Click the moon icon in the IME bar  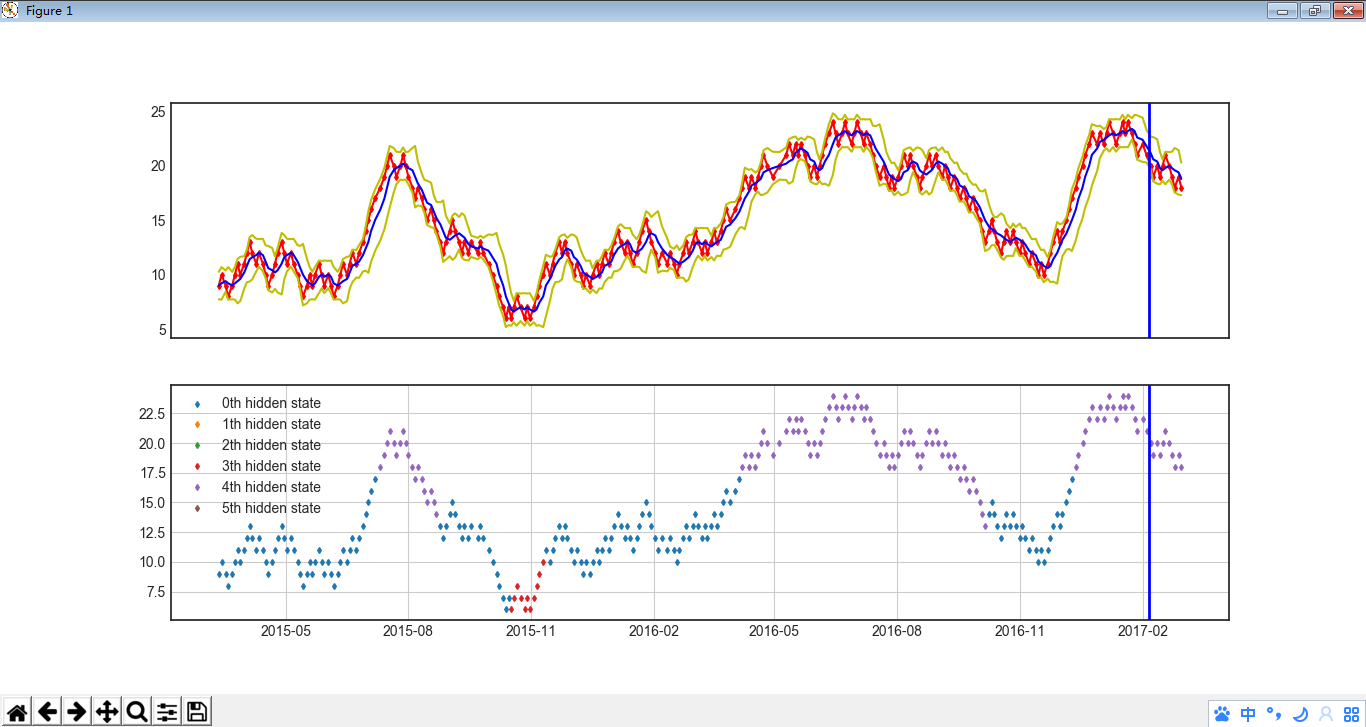[x=1300, y=714]
